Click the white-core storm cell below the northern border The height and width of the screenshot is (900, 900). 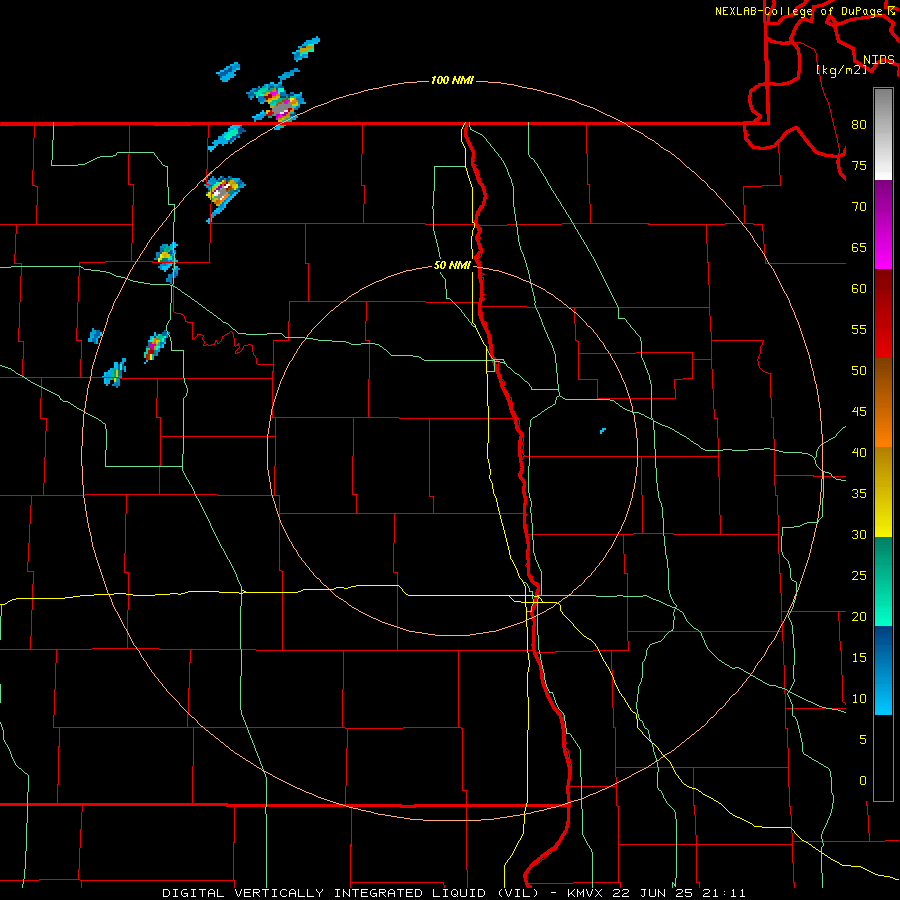coord(223,193)
